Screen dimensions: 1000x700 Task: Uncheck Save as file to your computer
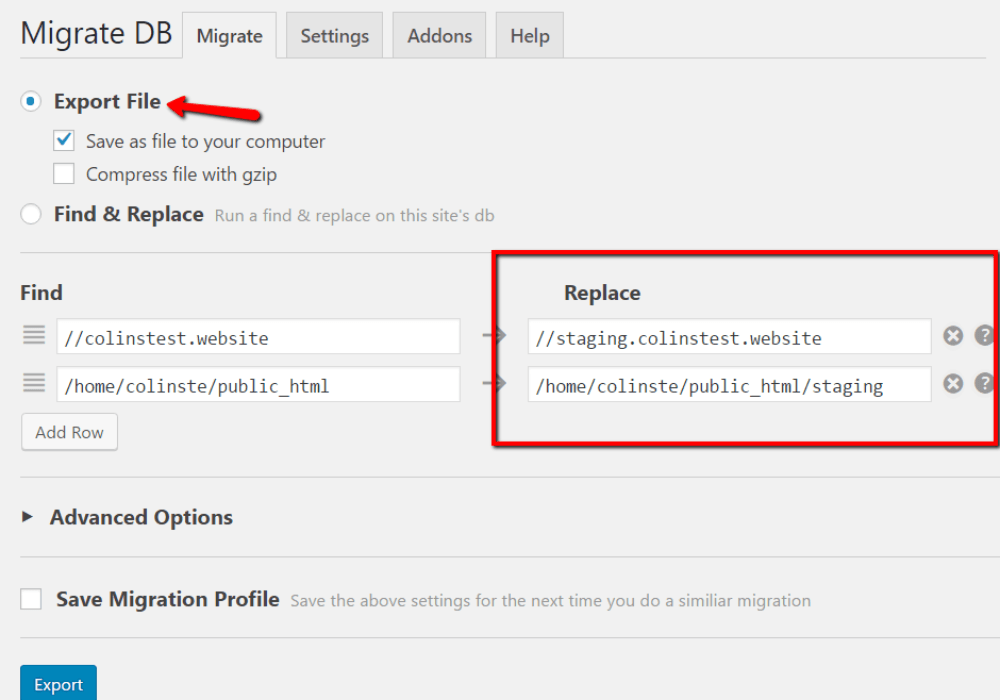63,141
